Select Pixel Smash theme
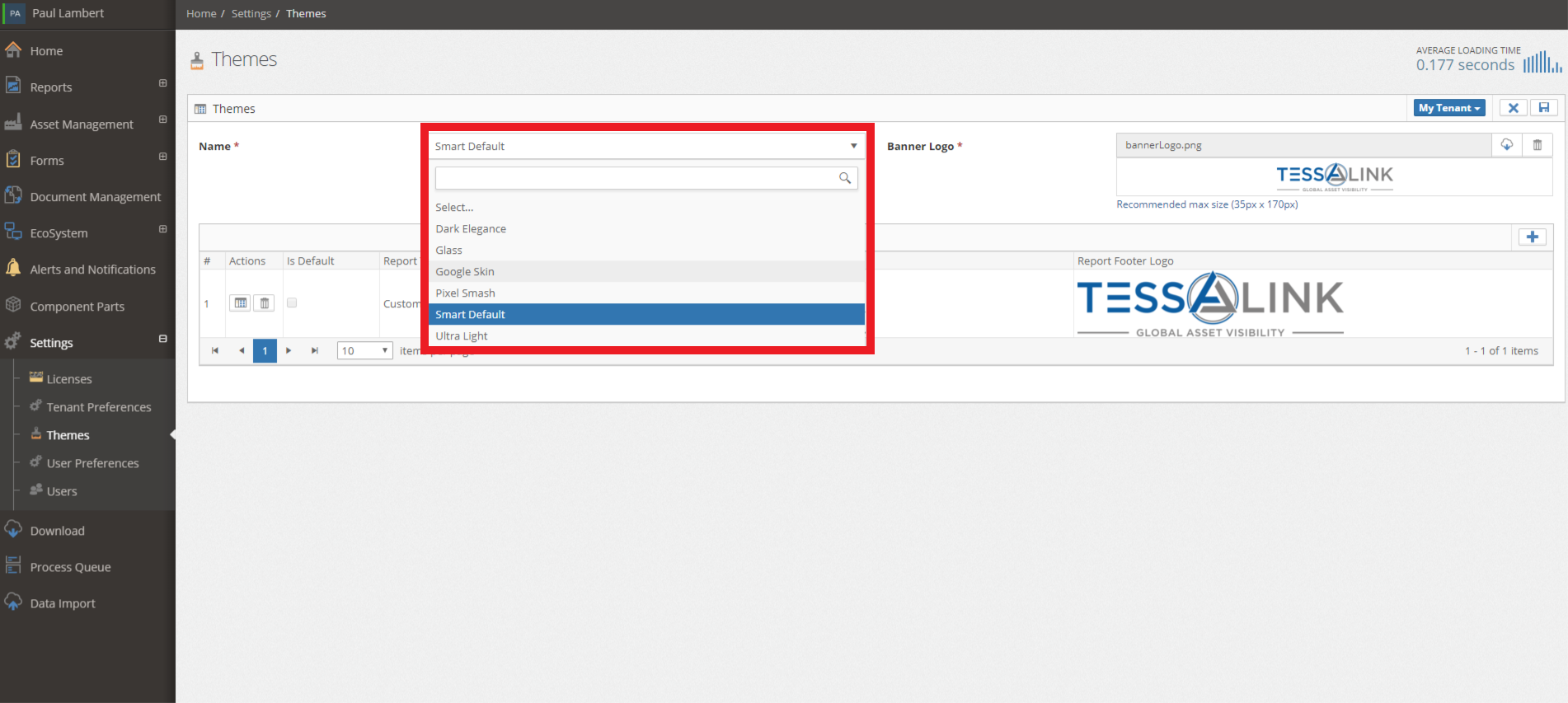 [646, 293]
